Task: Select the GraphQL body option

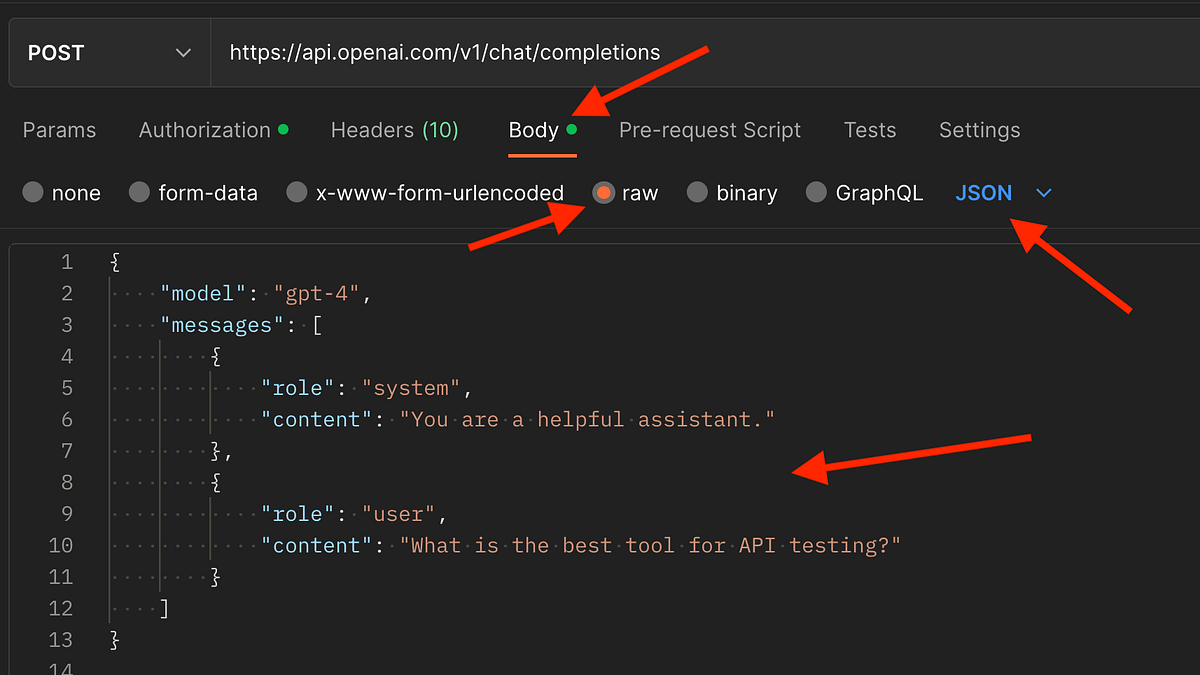Action: pyautogui.click(x=817, y=193)
